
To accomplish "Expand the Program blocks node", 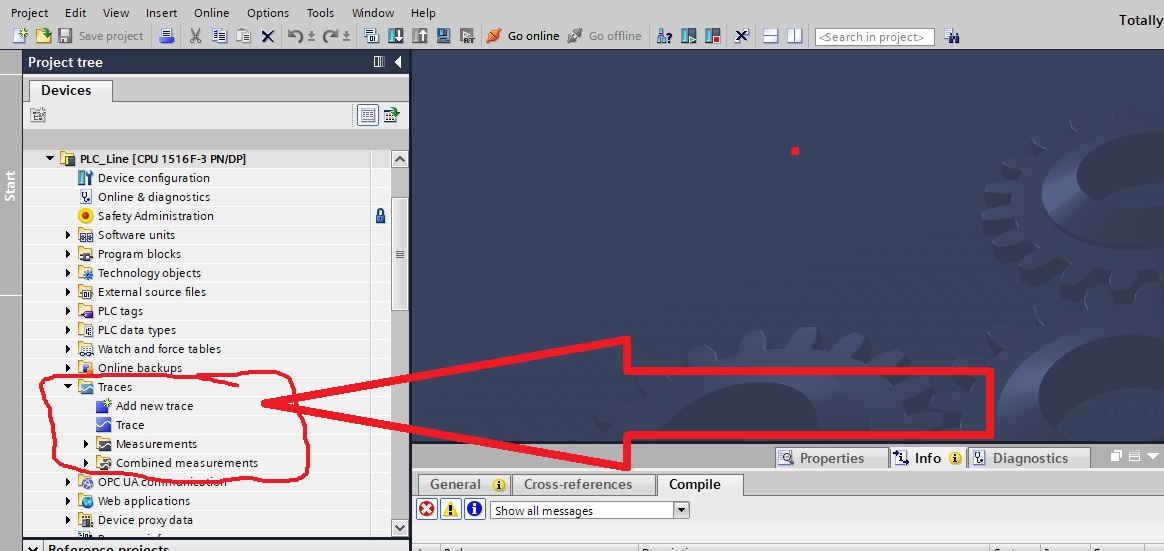I will (68, 254).
